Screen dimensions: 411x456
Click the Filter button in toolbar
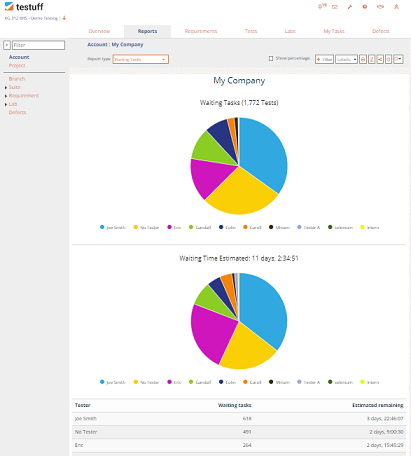[324, 59]
